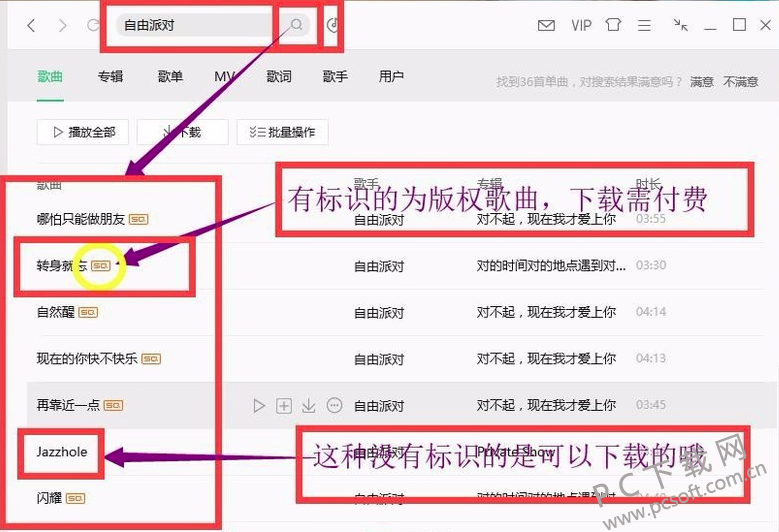Select the song 自然醒
This screenshot has height=532, width=779.
pos(56,312)
